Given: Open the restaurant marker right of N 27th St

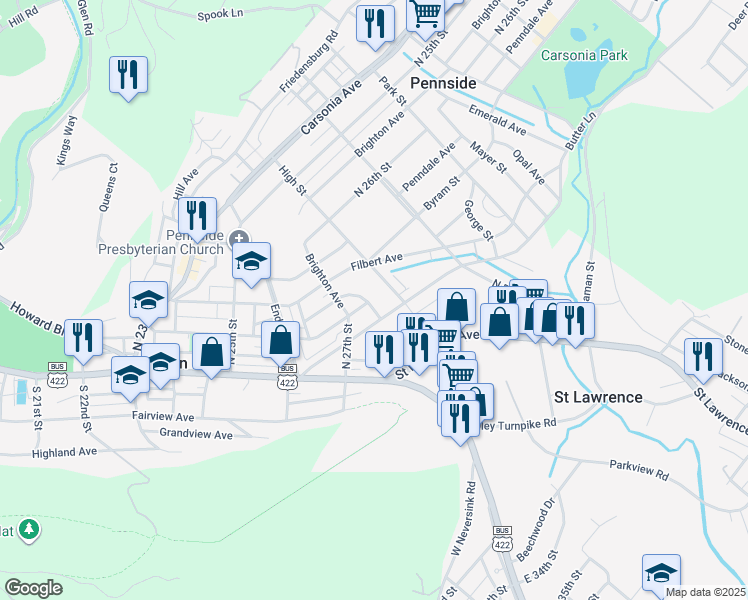Looking at the screenshot, I should pyautogui.click(x=384, y=350).
